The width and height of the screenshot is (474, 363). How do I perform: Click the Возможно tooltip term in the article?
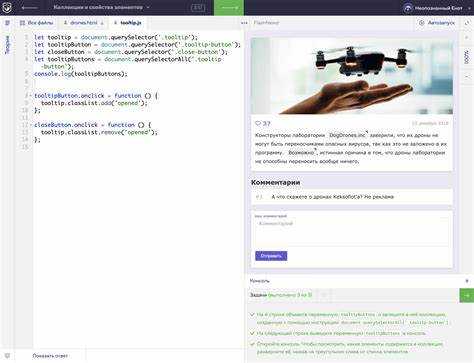(301, 153)
